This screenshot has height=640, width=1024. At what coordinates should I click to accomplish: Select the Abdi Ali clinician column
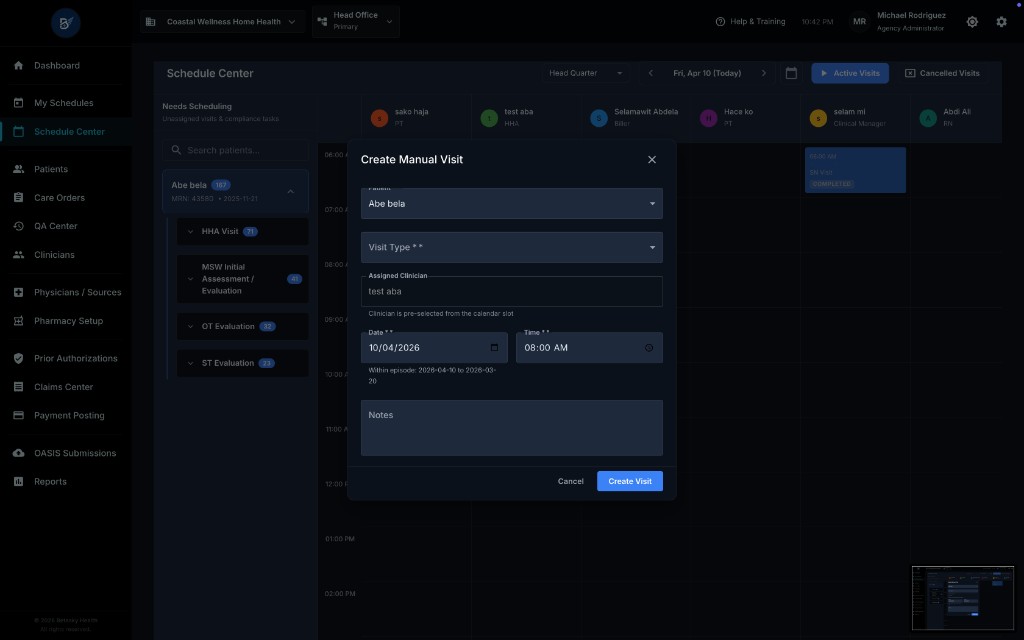955,118
